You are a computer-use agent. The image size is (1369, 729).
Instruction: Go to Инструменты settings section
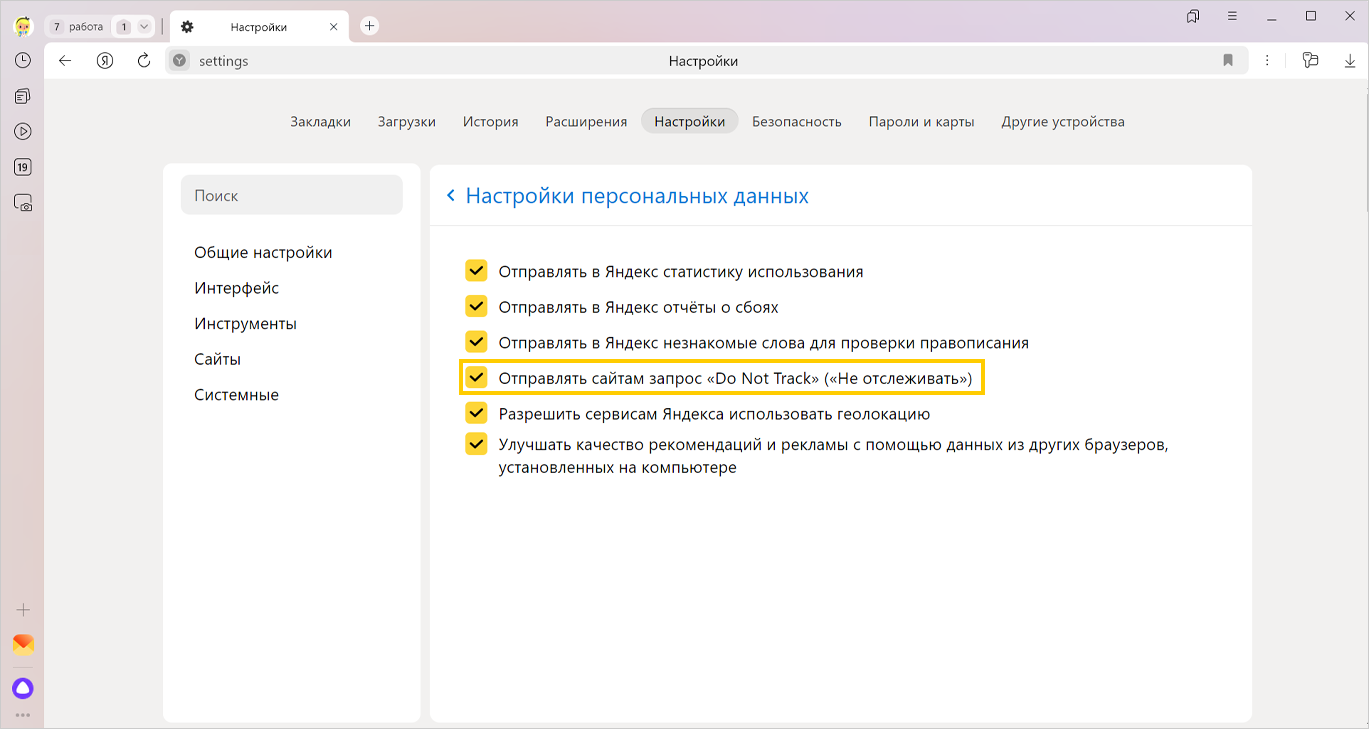point(245,324)
